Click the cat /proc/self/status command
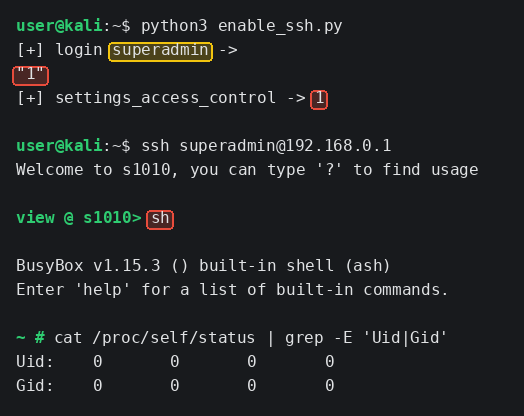Screen dimensions: 524x416 coord(155,338)
